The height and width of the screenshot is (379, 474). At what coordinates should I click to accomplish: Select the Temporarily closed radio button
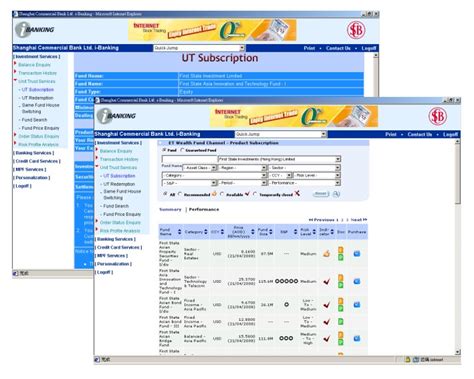[255, 194]
